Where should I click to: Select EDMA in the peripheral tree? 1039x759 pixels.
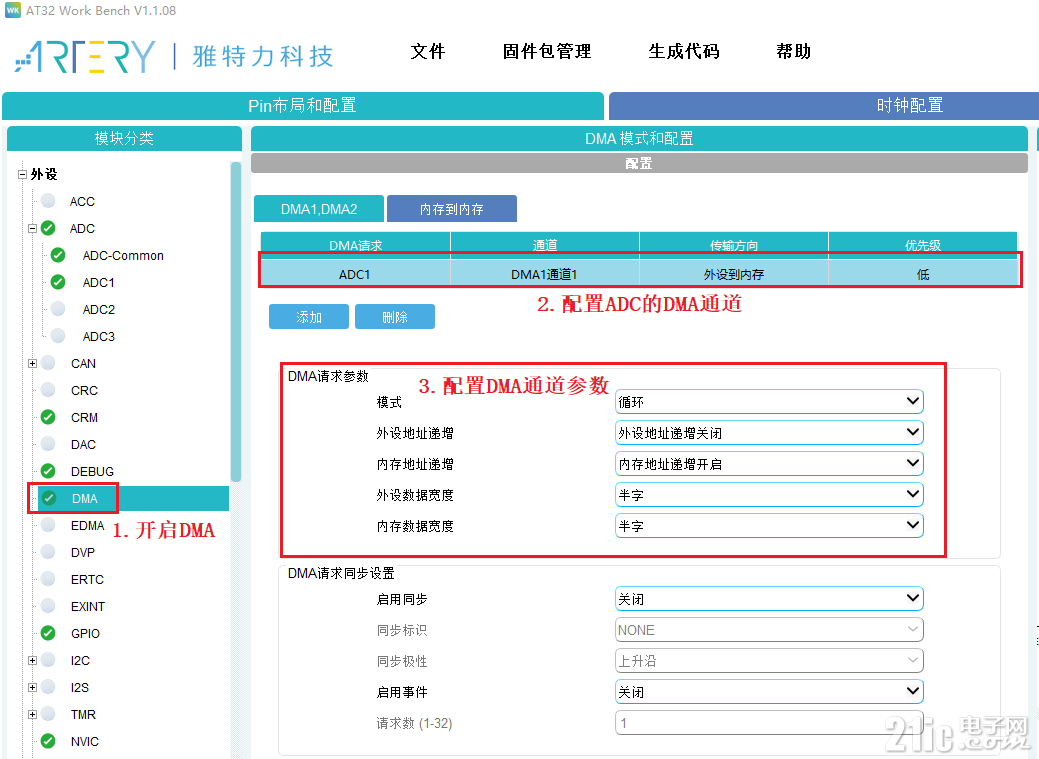click(87, 526)
